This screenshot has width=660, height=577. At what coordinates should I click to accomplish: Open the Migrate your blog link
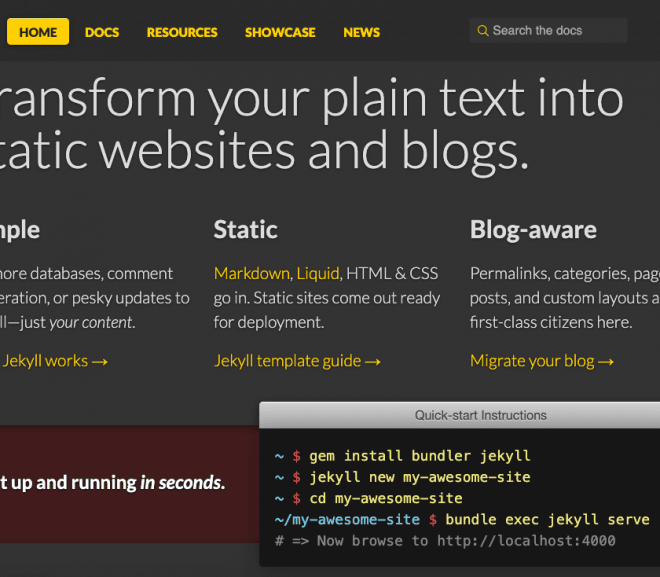coord(542,361)
